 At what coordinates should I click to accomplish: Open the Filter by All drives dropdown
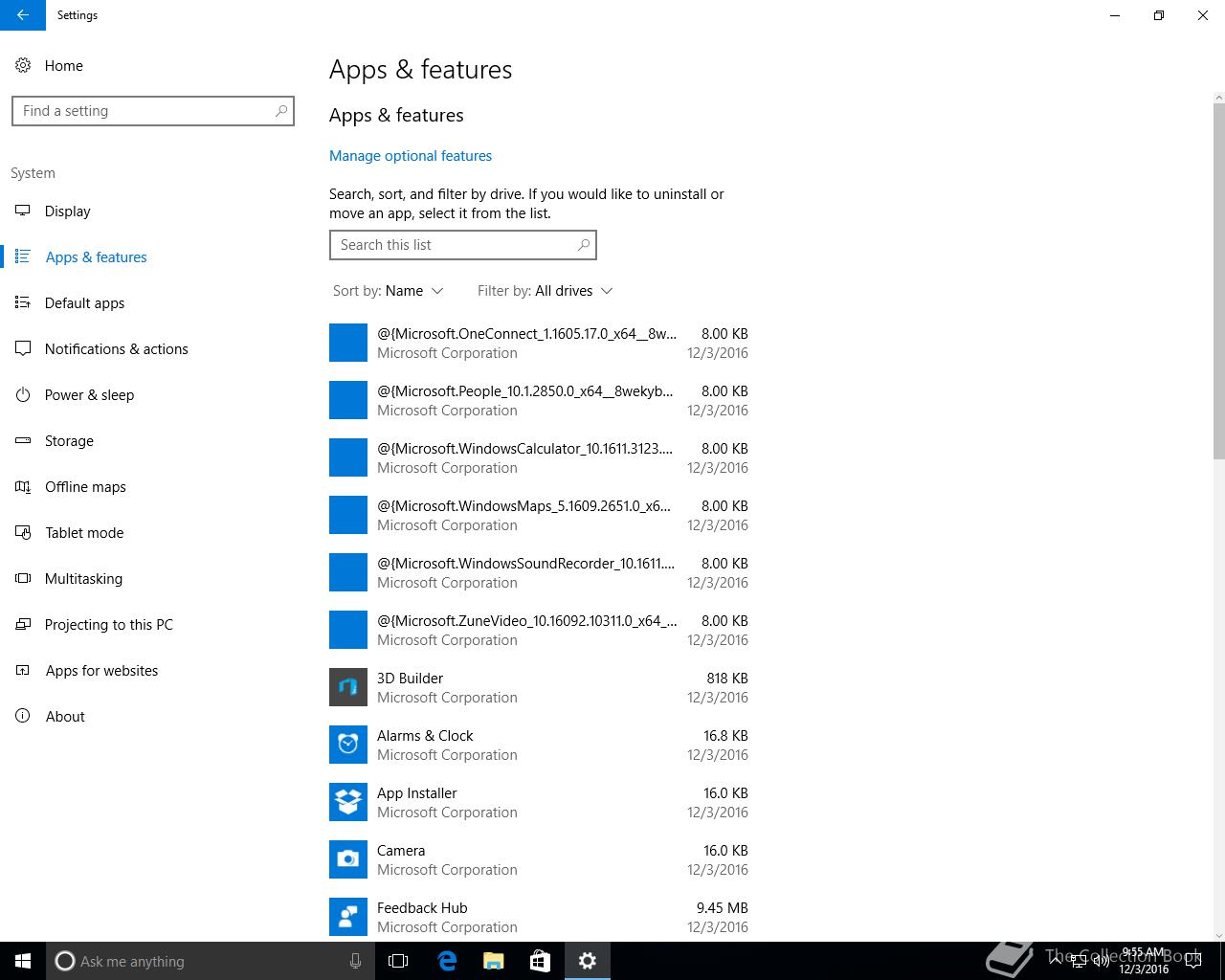[546, 291]
